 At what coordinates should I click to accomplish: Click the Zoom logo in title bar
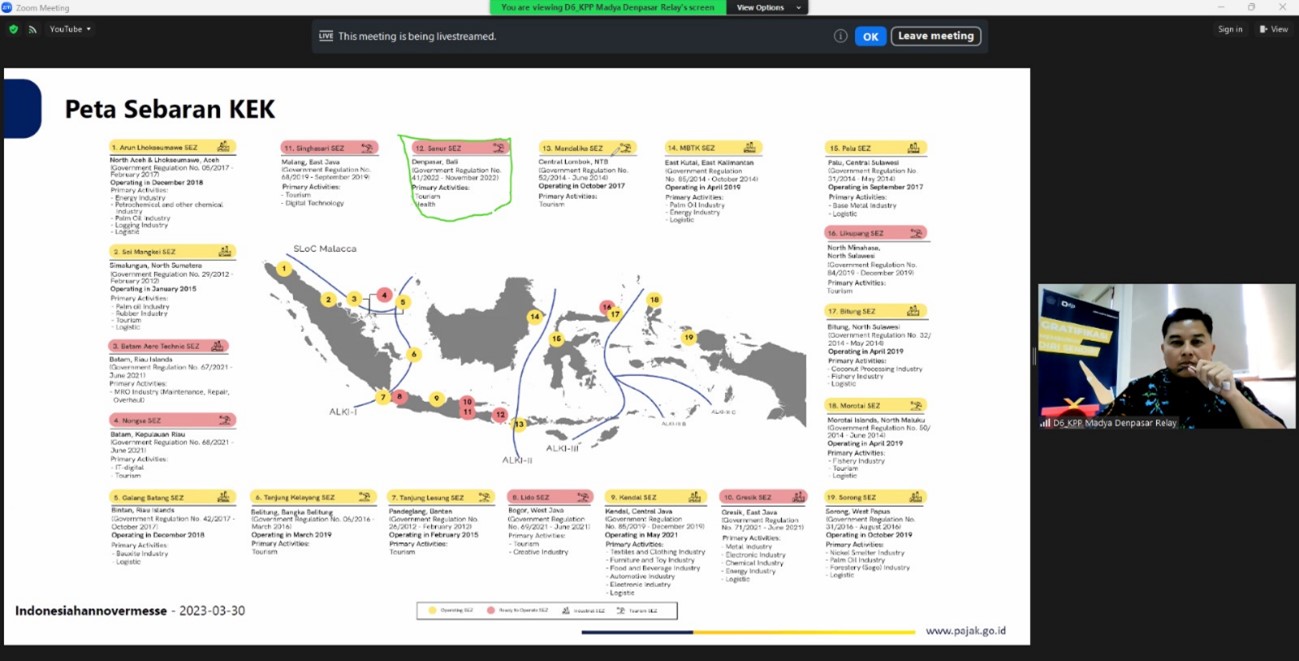[7, 7]
